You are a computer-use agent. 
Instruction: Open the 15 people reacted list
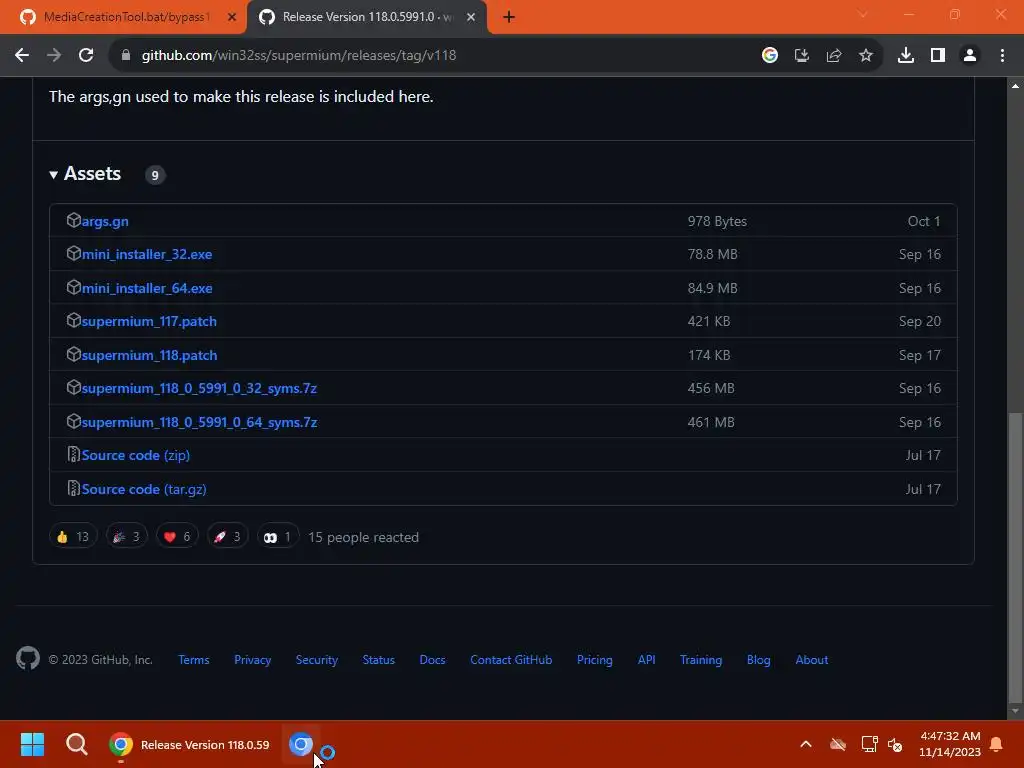pos(363,537)
